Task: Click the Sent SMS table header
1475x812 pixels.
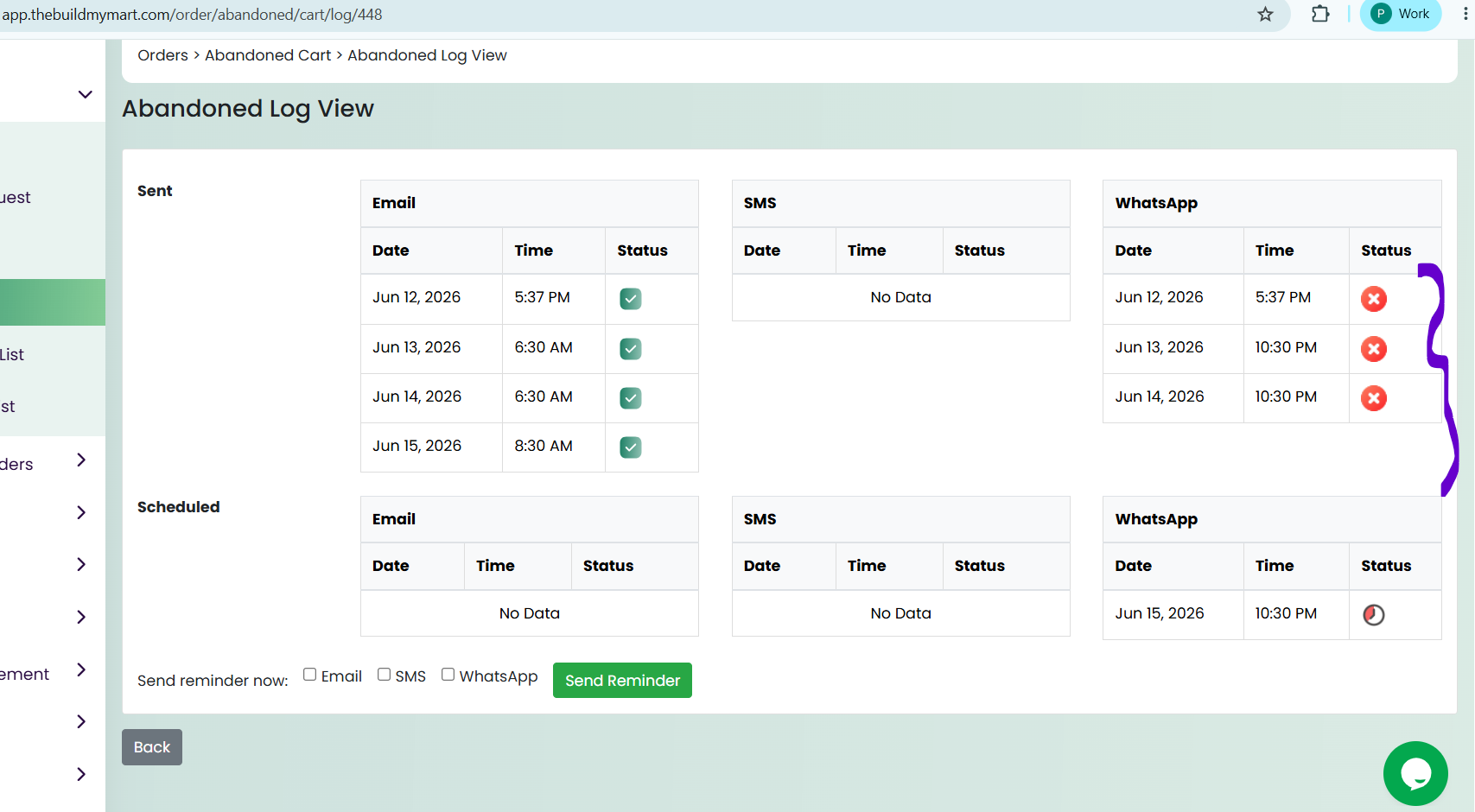Action: click(900, 203)
